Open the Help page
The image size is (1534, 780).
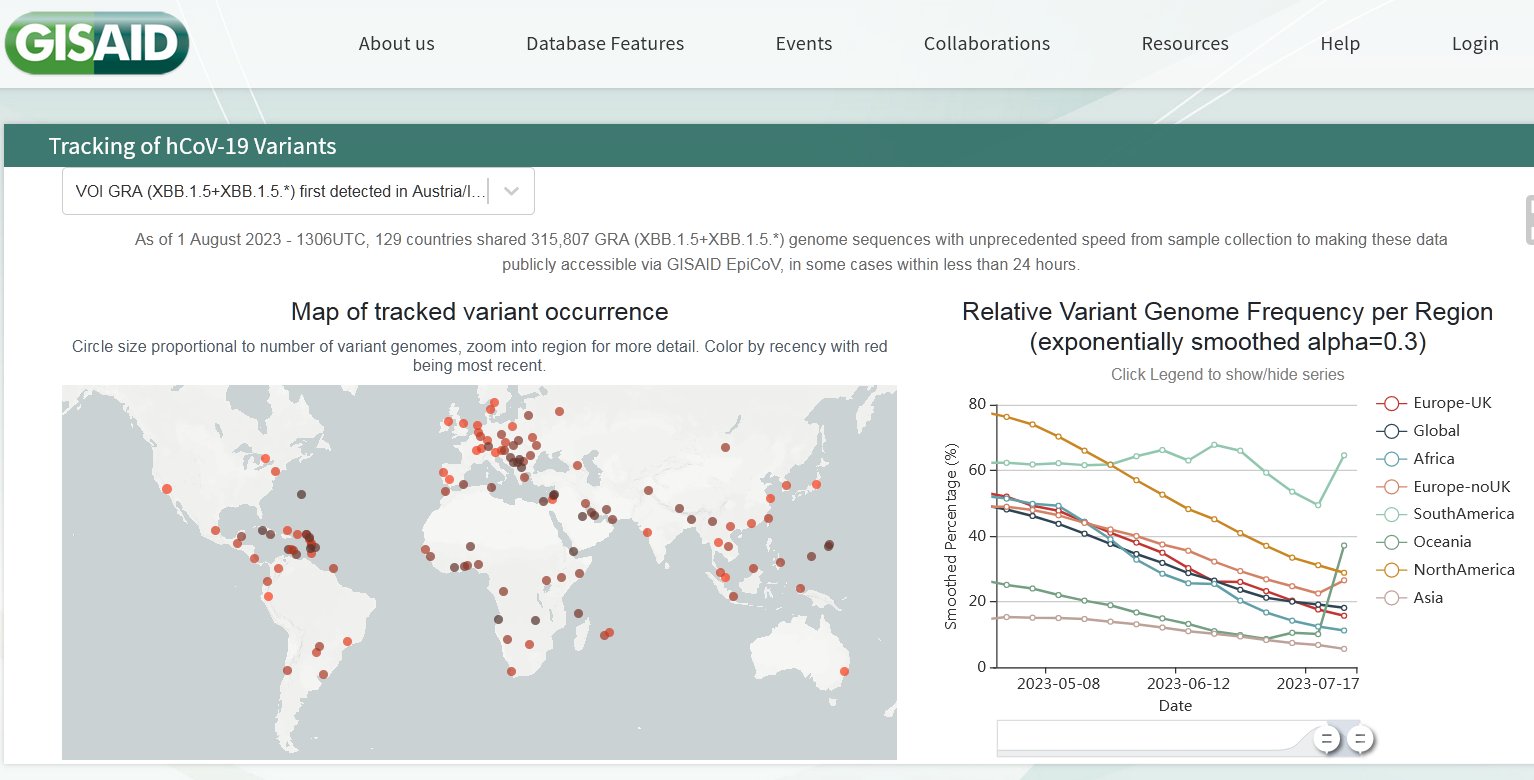pyautogui.click(x=1340, y=44)
